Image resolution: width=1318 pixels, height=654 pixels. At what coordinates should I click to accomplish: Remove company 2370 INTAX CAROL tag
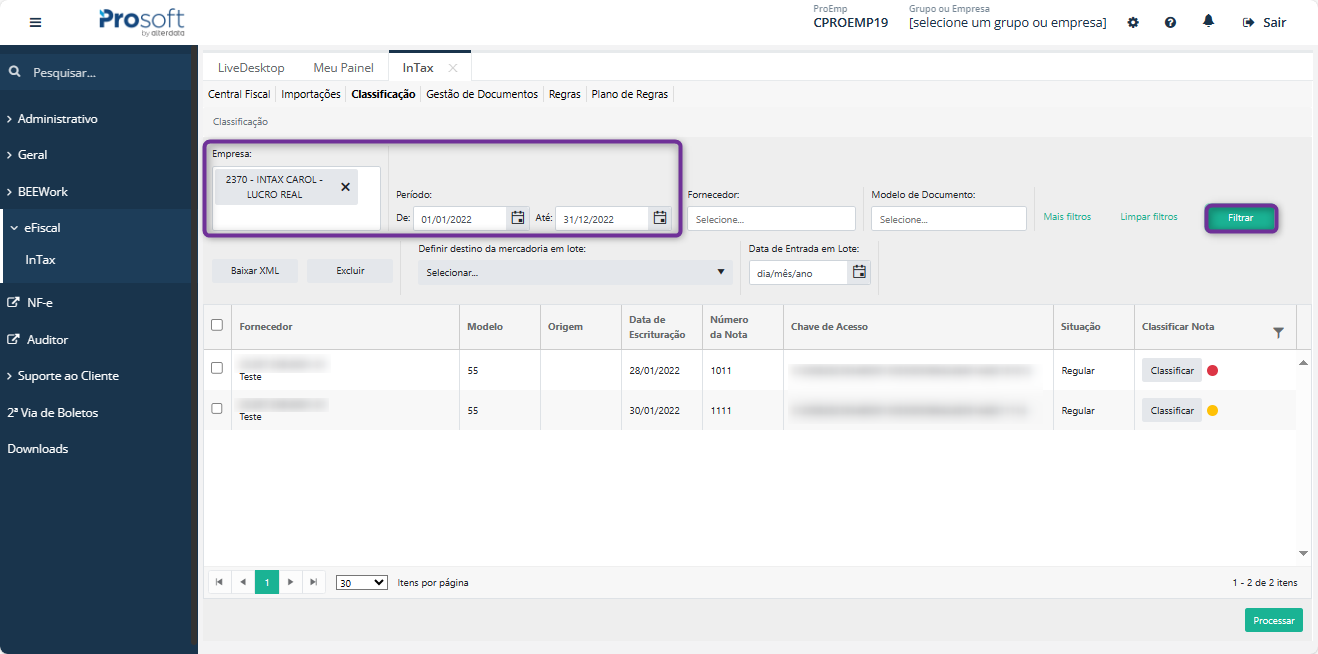point(346,187)
